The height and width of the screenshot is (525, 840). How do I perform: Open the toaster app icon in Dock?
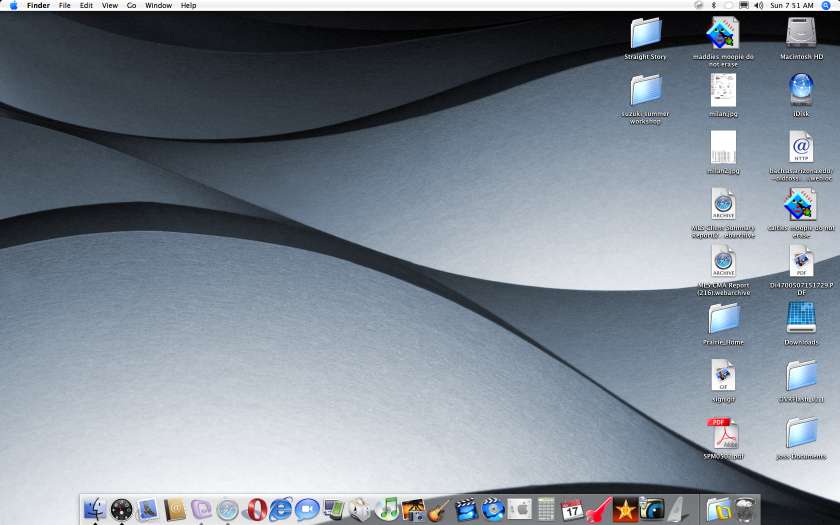(x=360, y=509)
